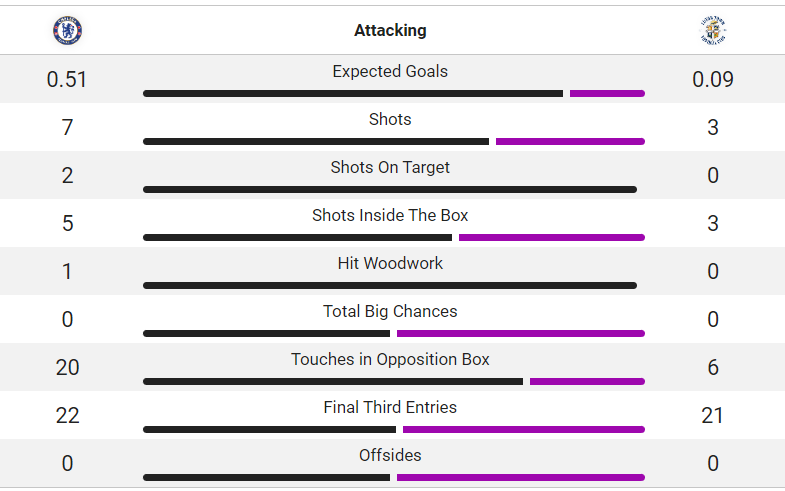Select the Final Third Entries label
This screenshot has width=785, height=491.
[390, 407]
